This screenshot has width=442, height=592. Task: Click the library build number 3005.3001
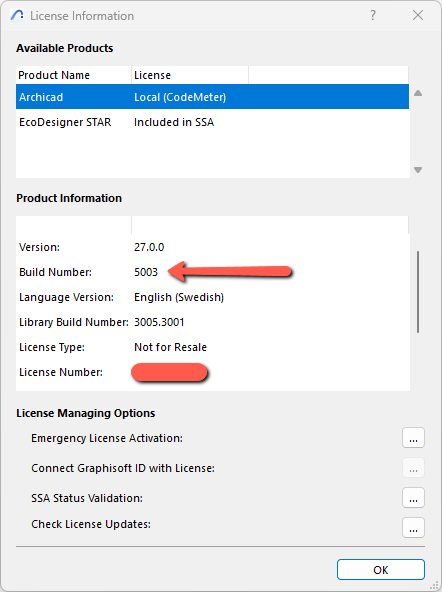159,322
